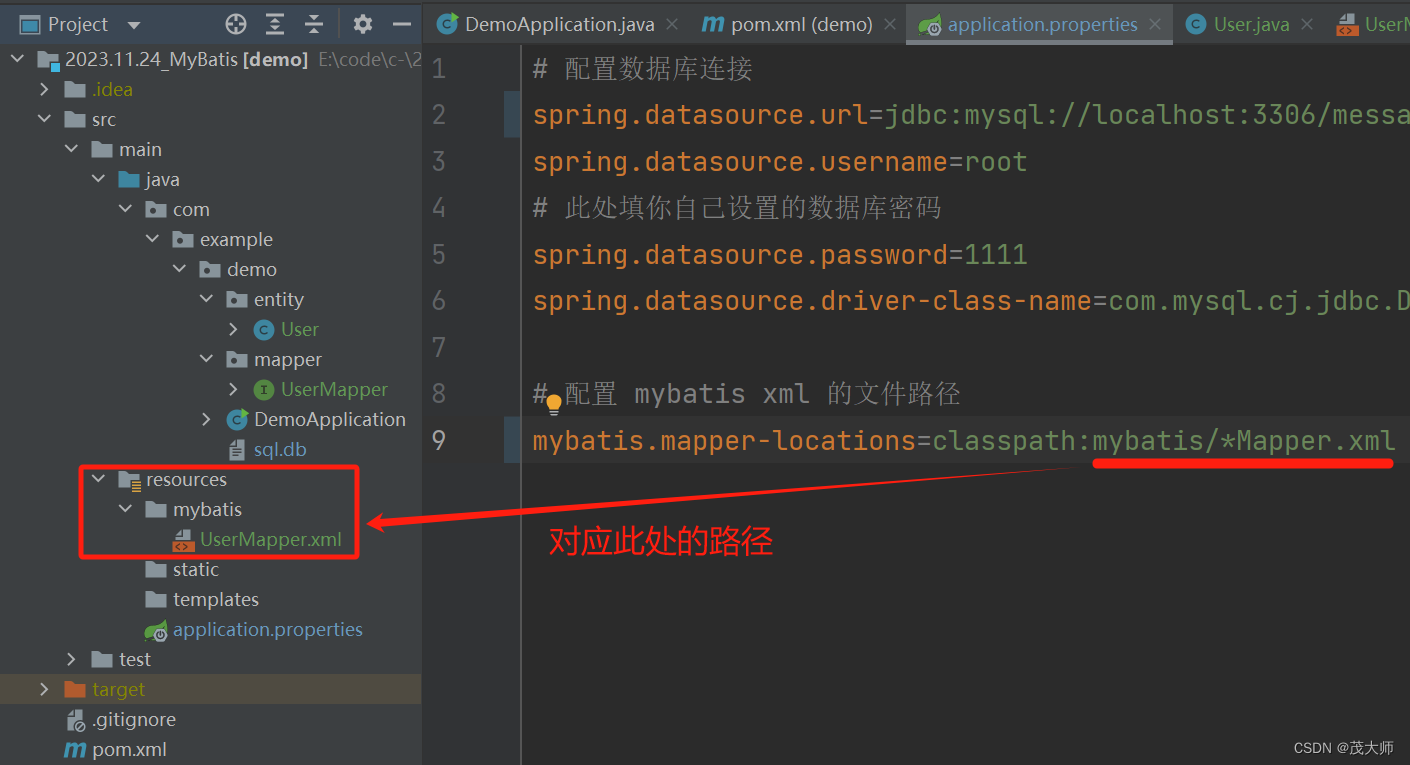The image size is (1410, 765).
Task: Click the class icon beside DemoApplication
Action: click(237, 419)
